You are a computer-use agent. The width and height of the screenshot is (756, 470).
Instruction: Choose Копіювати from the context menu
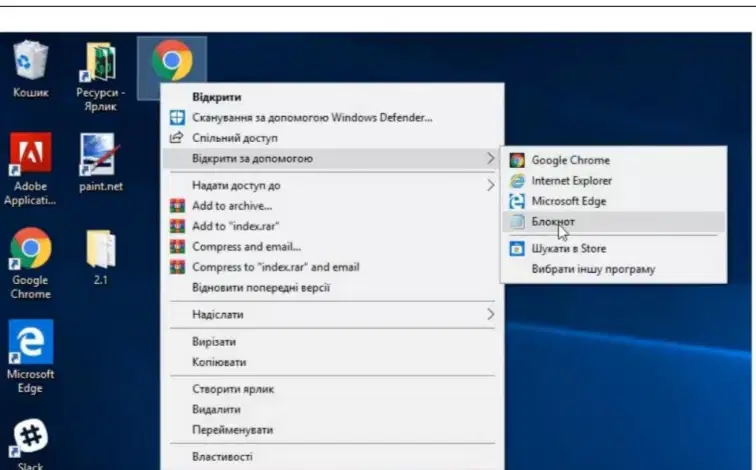click(219, 362)
